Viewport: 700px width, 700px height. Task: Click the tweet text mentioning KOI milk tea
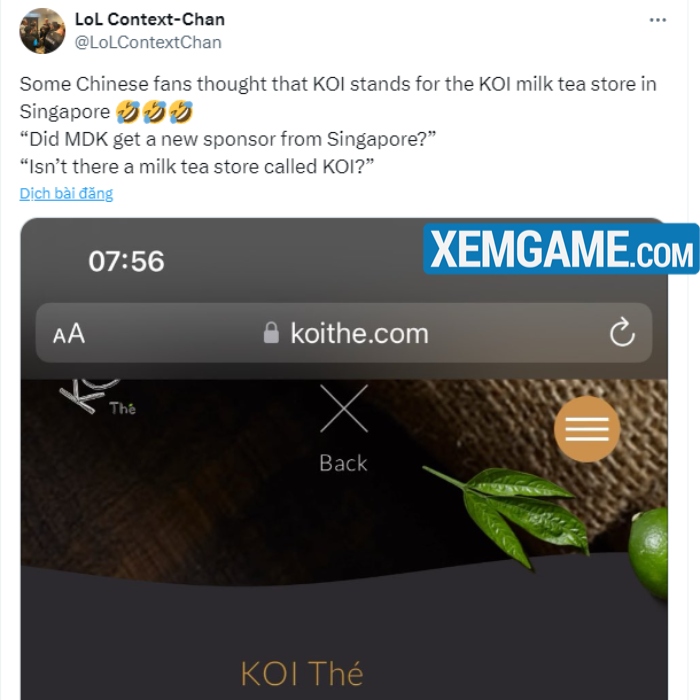(x=338, y=125)
